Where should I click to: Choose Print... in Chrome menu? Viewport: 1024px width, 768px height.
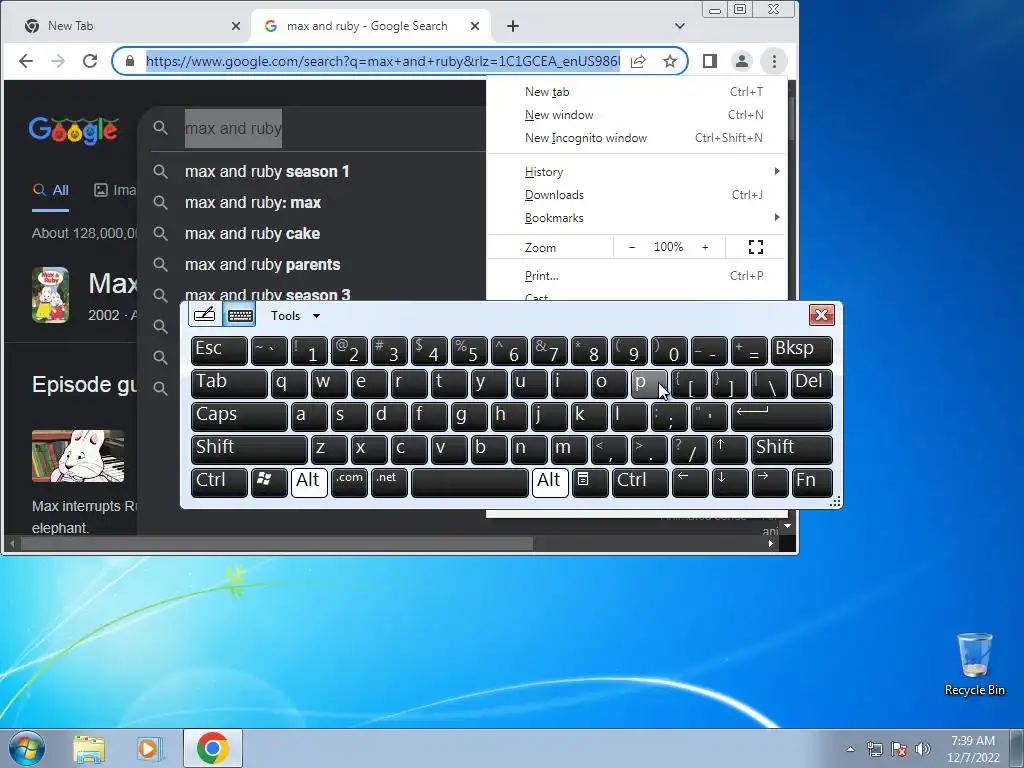(637, 276)
